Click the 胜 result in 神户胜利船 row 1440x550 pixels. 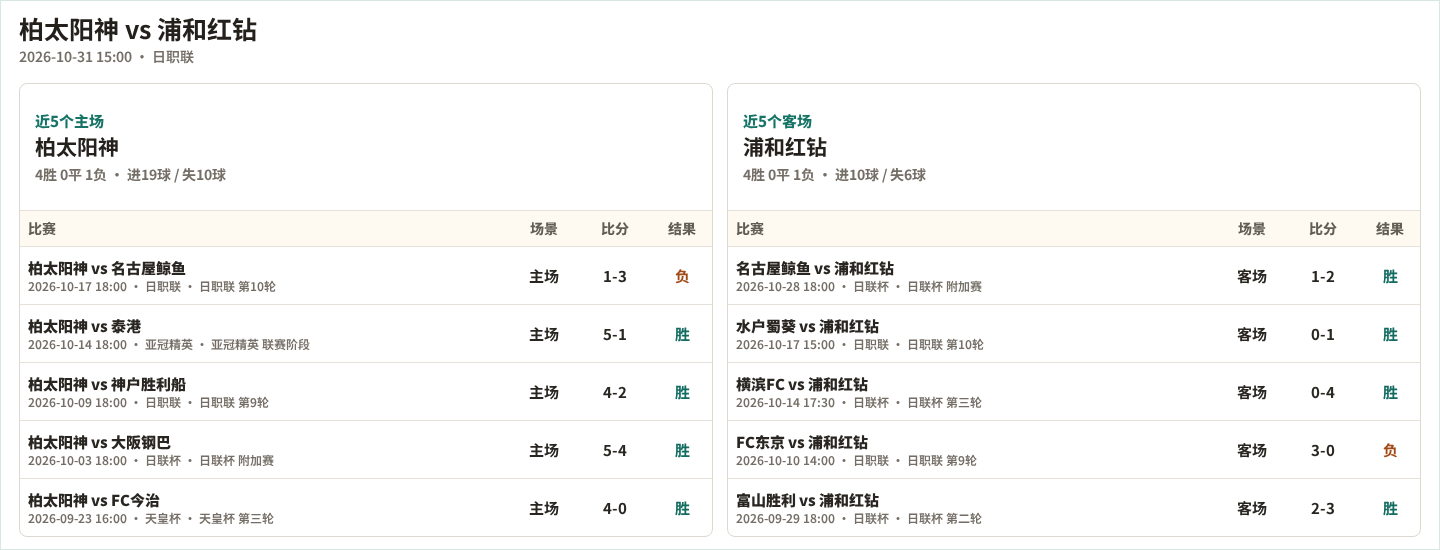pos(682,392)
